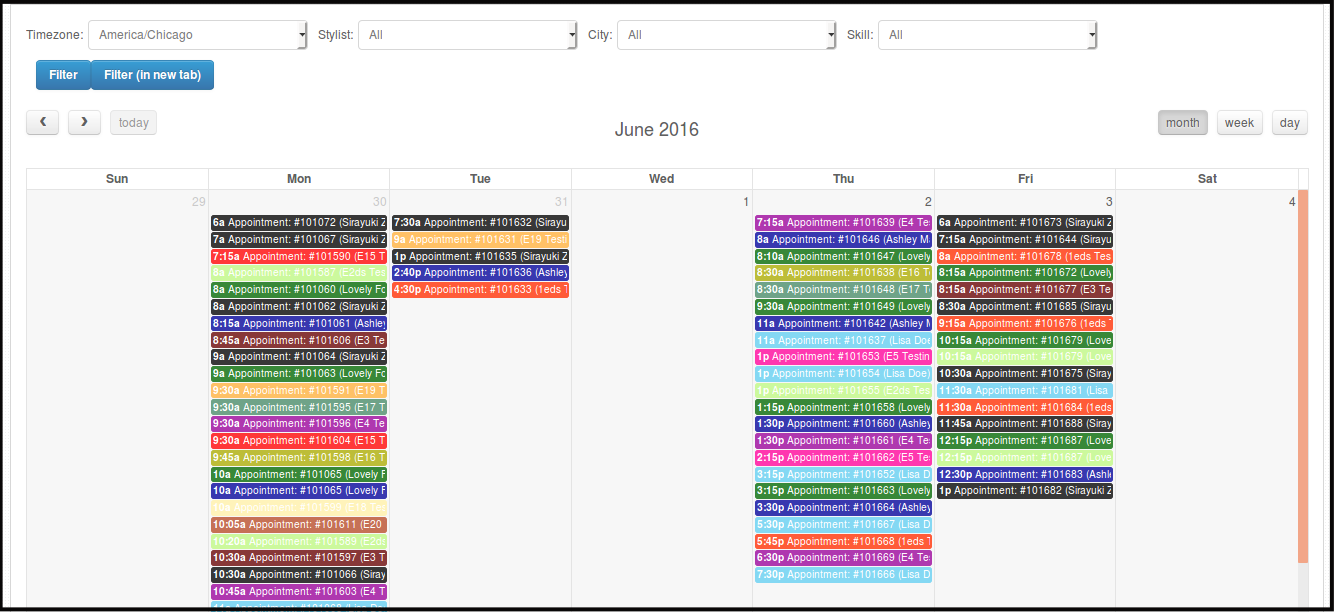This screenshot has height=612, width=1334.
Task: Expand the Stylist filter dropdown
Action: (468, 35)
